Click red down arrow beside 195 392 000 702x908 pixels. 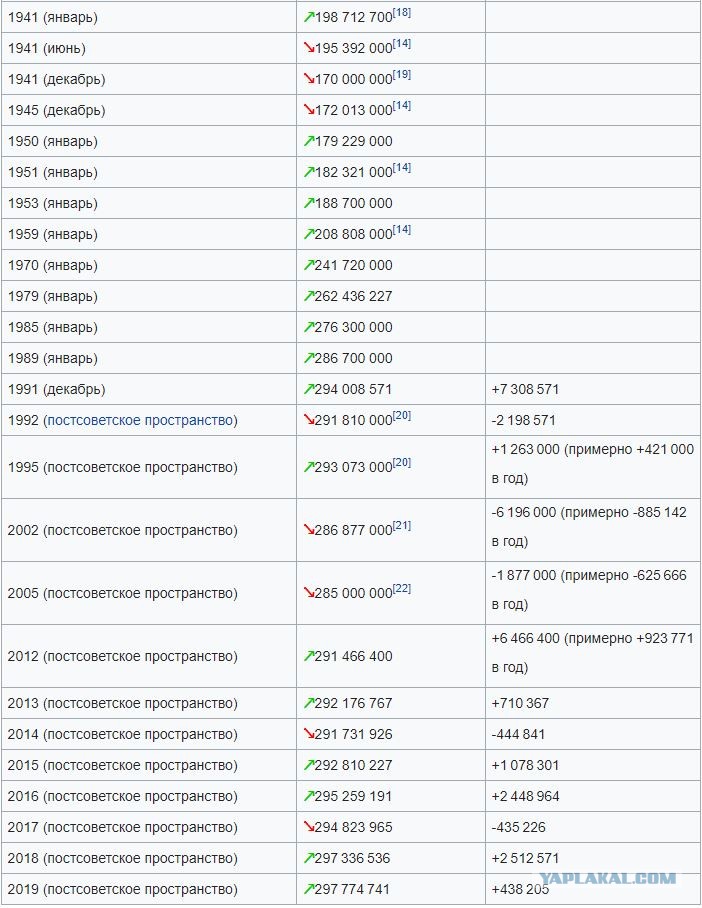pos(309,48)
